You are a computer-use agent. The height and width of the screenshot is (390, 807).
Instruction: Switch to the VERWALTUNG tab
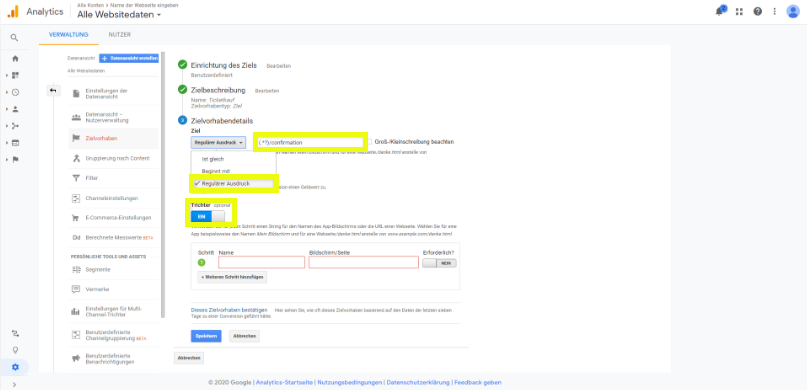tap(68, 35)
